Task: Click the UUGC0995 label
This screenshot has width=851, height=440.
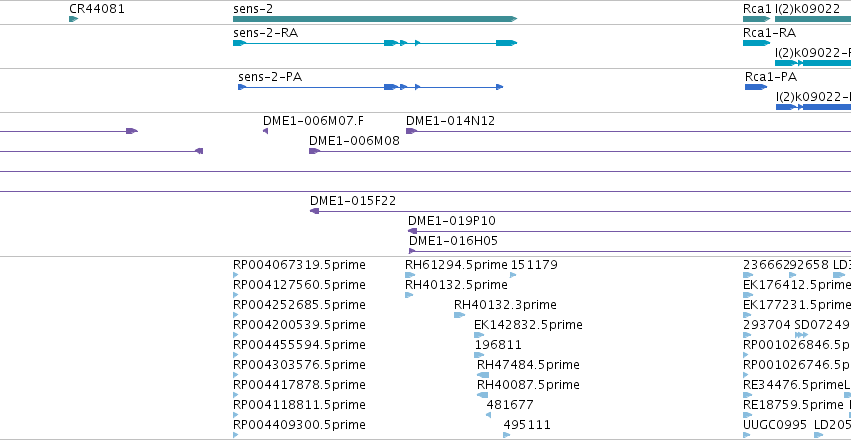Action: coord(775,424)
